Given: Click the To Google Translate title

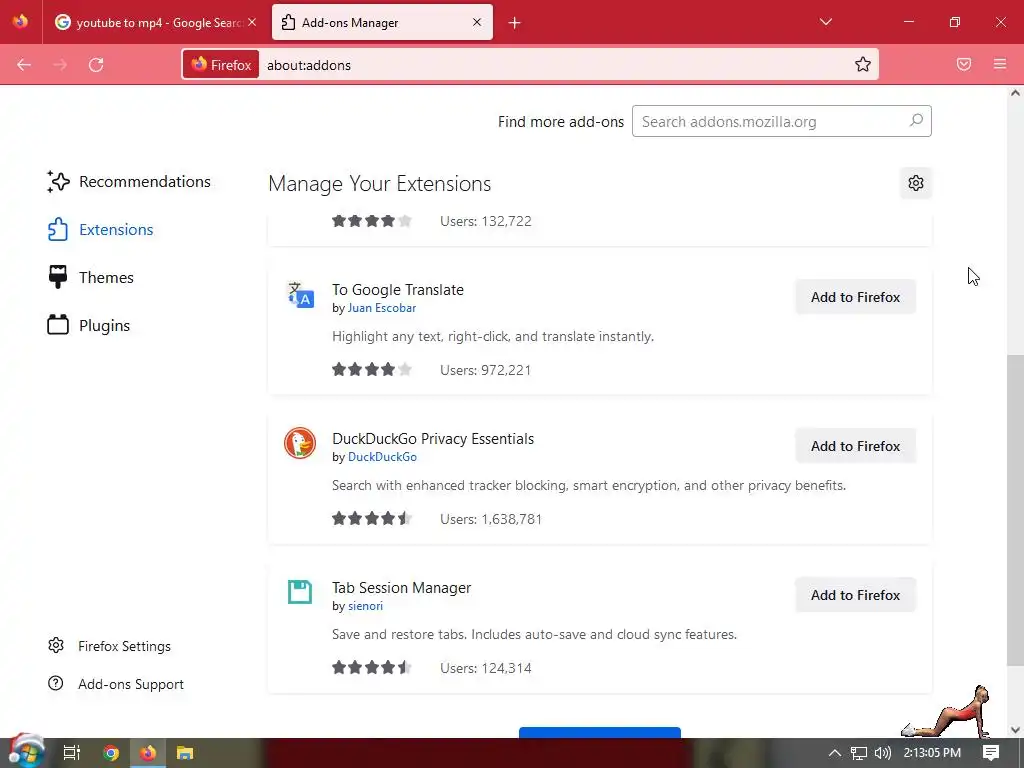Looking at the screenshot, I should (398, 290).
